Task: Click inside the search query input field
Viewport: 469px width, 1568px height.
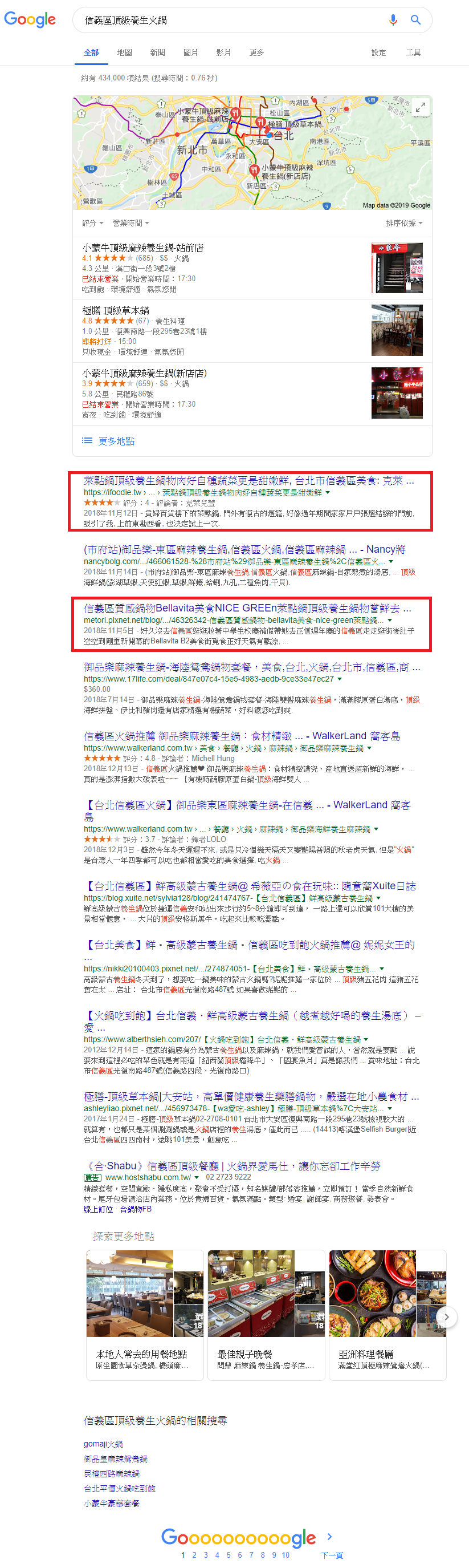Action: coord(231,20)
